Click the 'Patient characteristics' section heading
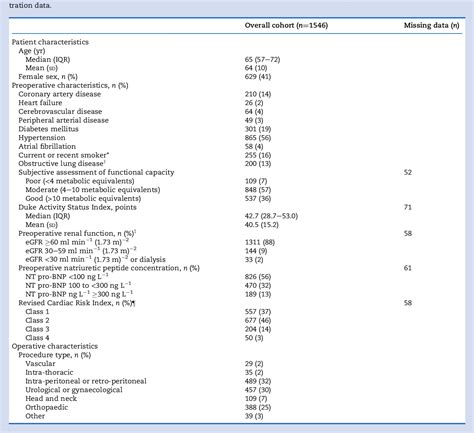The image size is (474, 433). tap(50, 42)
